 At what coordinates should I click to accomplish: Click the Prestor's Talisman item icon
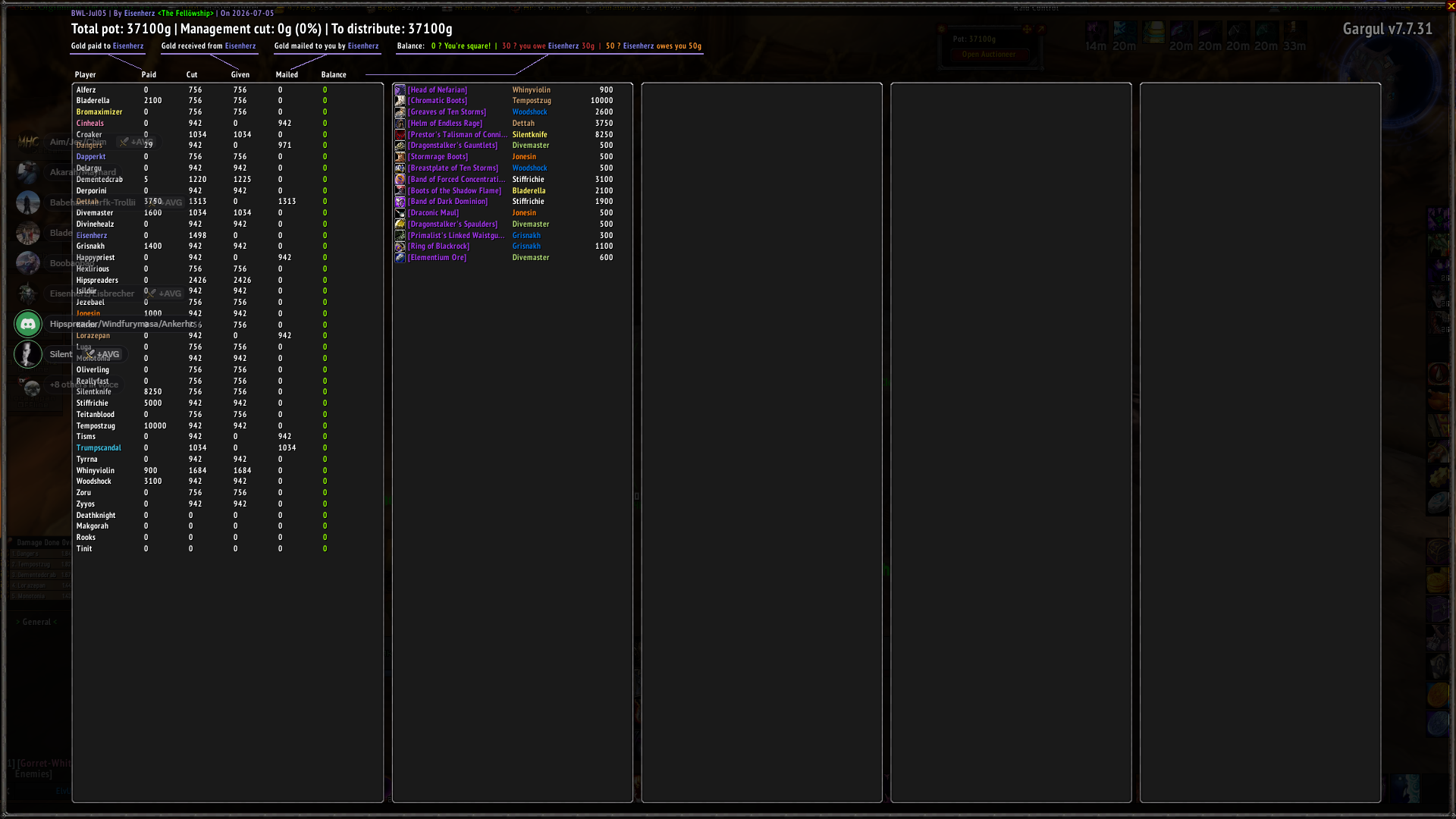pyautogui.click(x=400, y=134)
